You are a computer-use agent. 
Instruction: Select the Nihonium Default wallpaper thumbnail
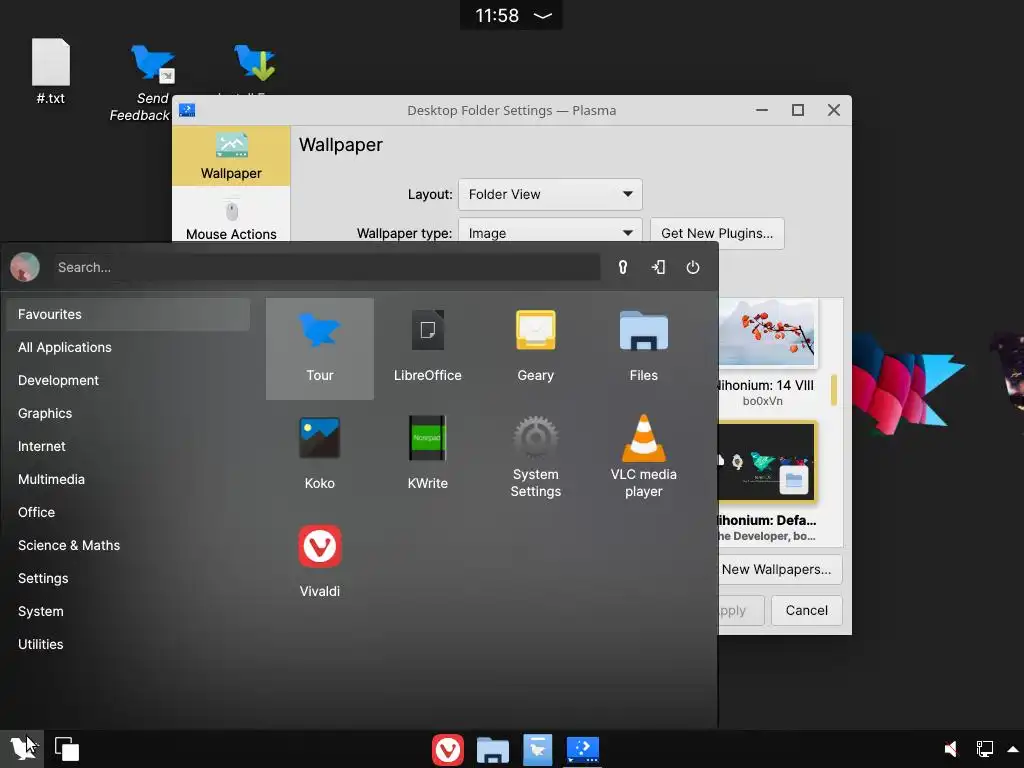coord(767,462)
